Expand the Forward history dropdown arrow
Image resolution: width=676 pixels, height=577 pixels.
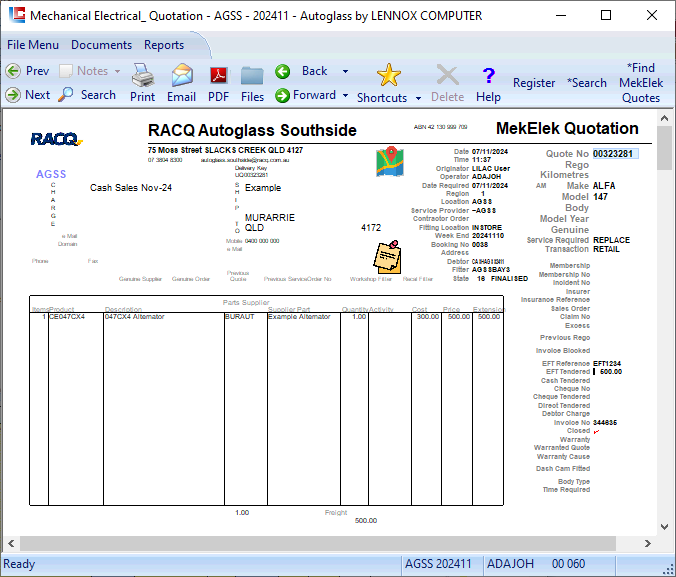click(x=345, y=95)
